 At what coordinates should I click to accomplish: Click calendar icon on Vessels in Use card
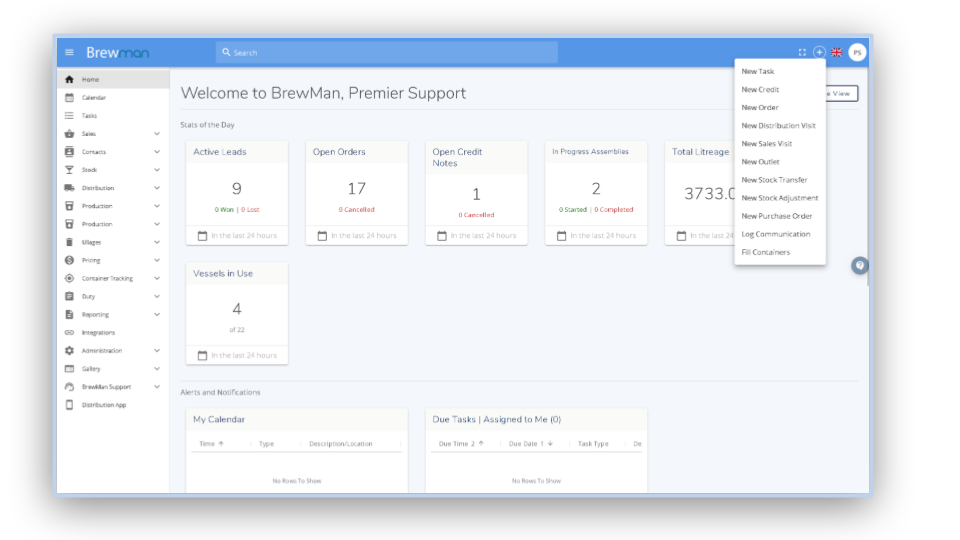203,355
